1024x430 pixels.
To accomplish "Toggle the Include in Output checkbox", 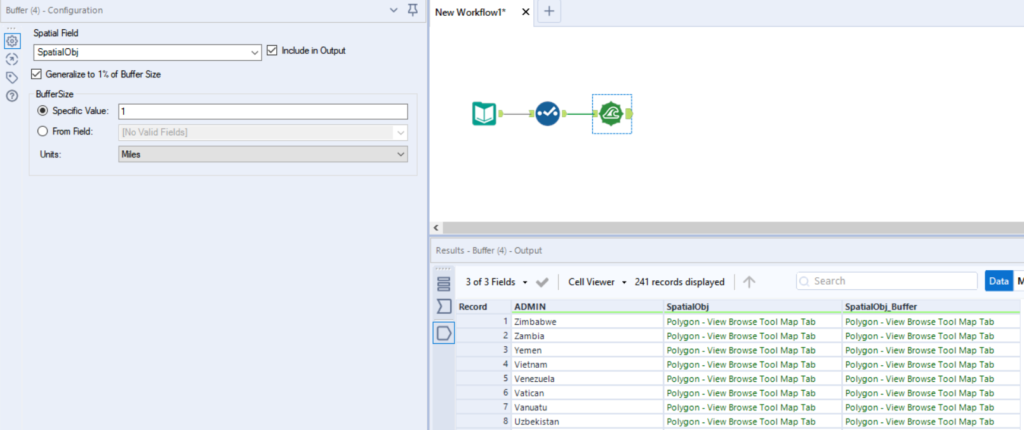I will (273, 51).
